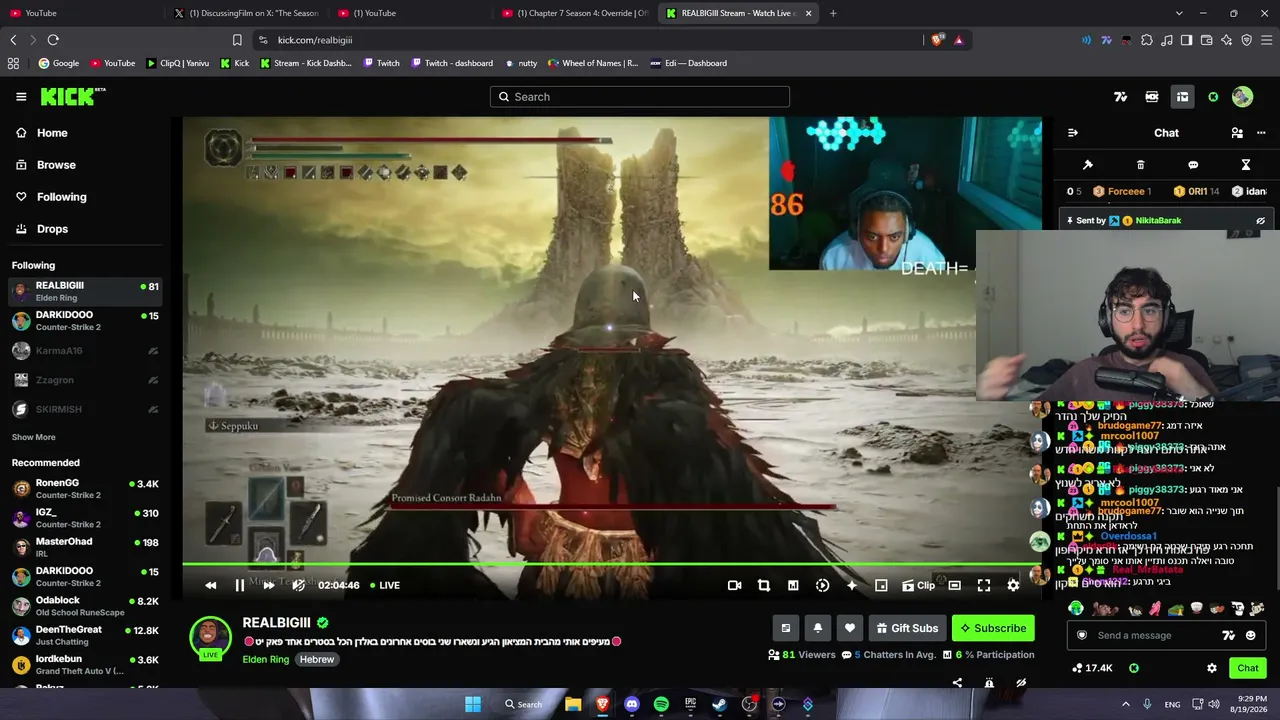Reload the page
The height and width of the screenshot is (720, 1280).
pyautogui.click(x=53, y=40)
